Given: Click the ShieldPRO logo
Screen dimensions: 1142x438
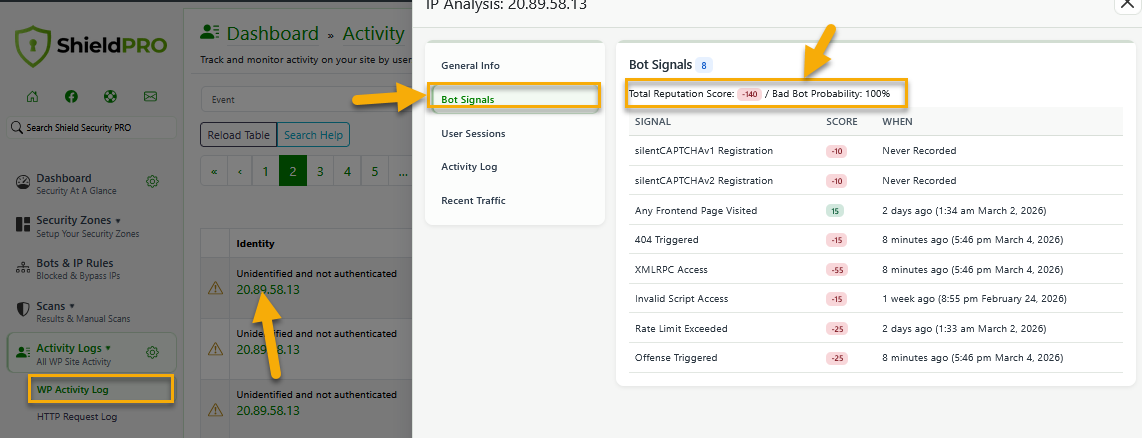Looking at the screenshot, I should click(91, 47).
